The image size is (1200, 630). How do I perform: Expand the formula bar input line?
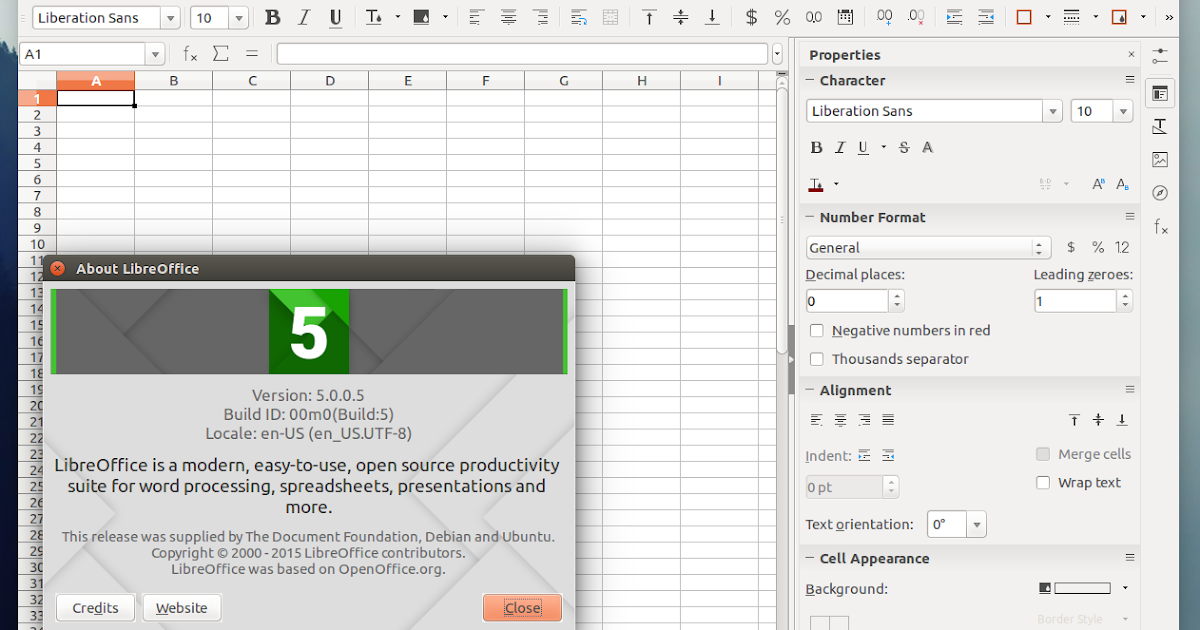778,54
